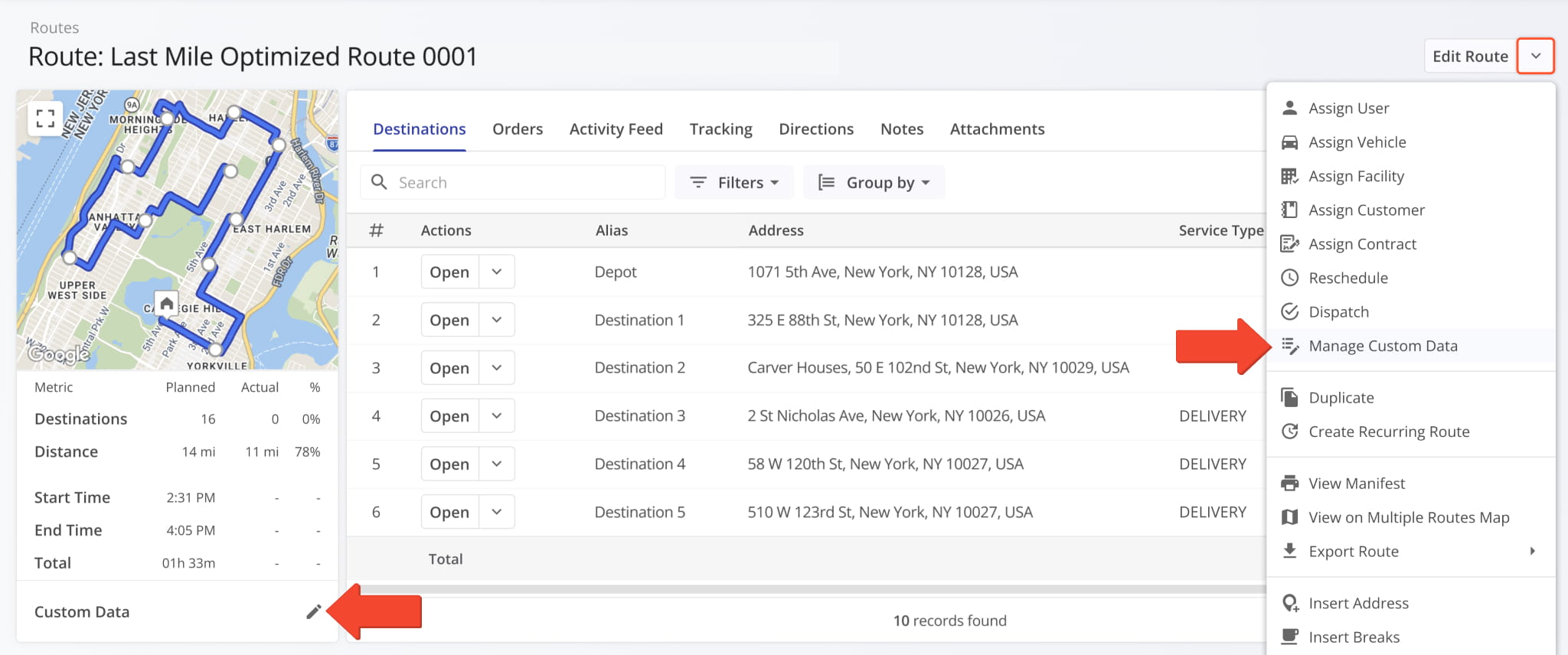Click the Export Route download icon
Viewport: 1568px width, 655px height.
(1289, 551)
